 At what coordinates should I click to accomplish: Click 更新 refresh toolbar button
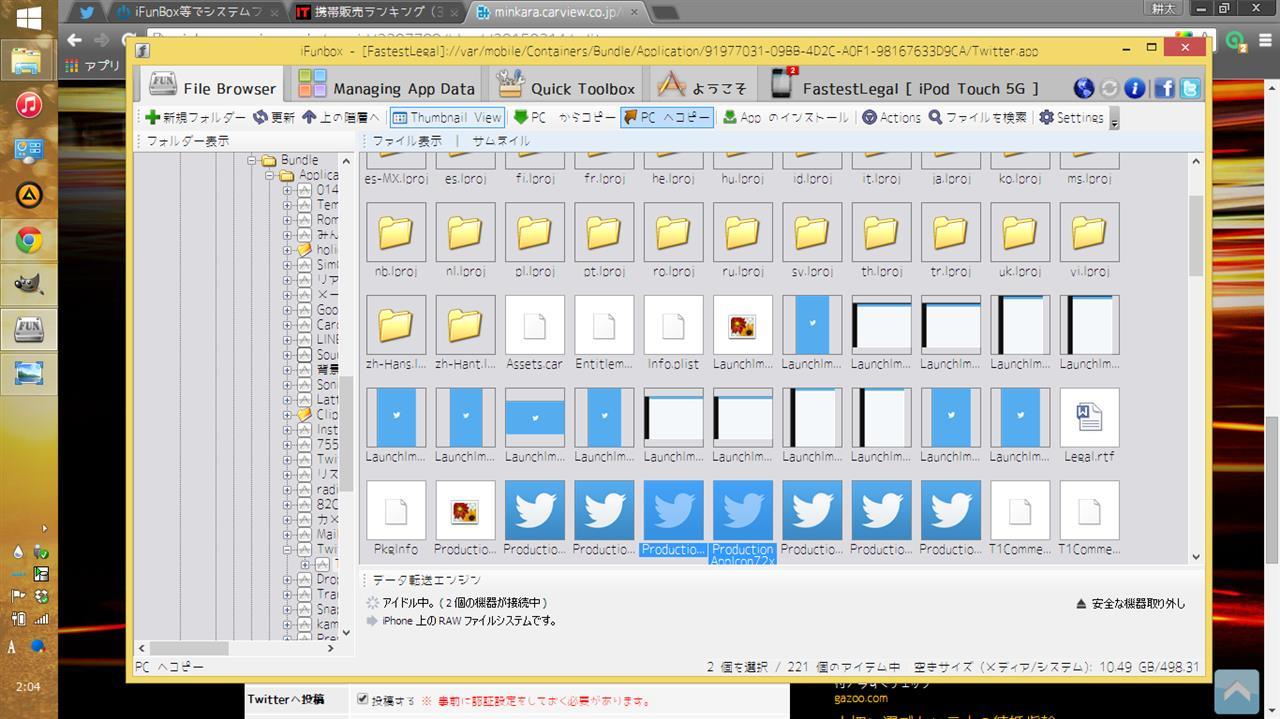pyautogui.click(x=274, y=117)
